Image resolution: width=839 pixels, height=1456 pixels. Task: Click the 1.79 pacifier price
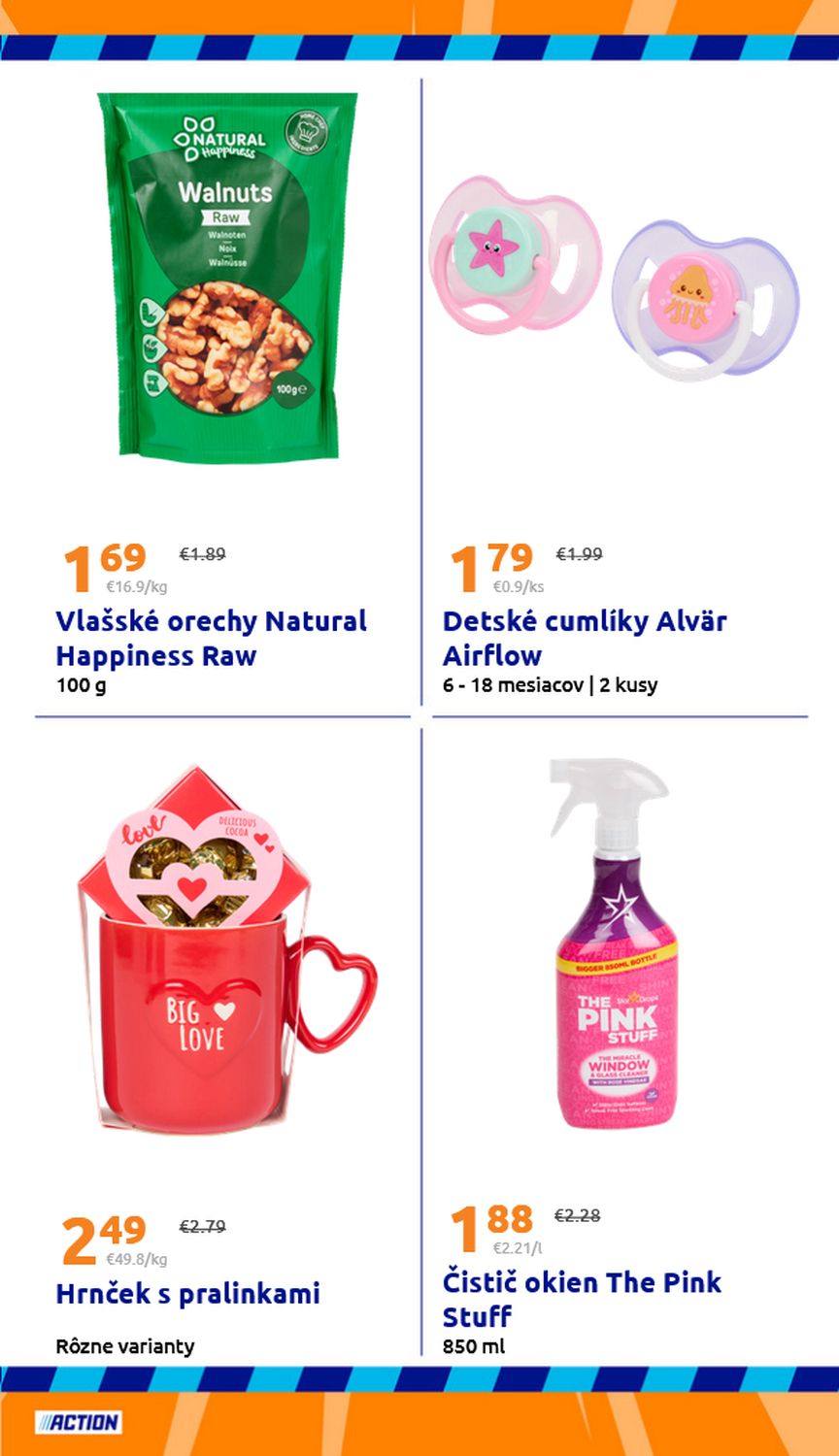(x=491, y=567)
